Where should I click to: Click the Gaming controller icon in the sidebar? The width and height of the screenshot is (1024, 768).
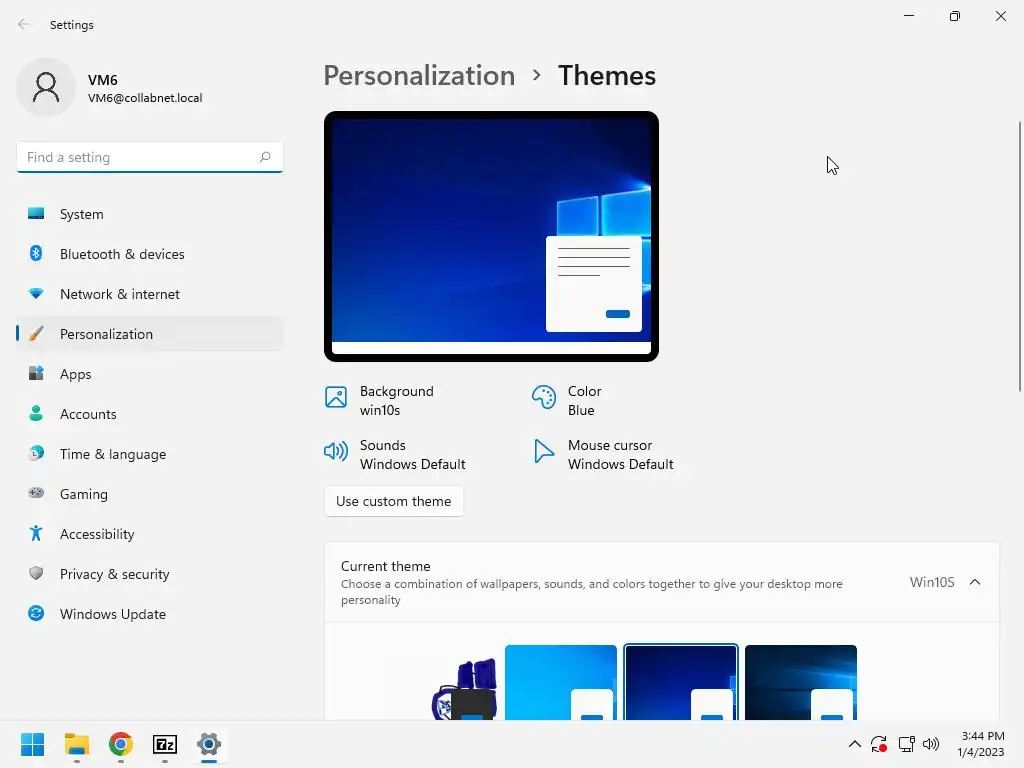click(36, 493)
